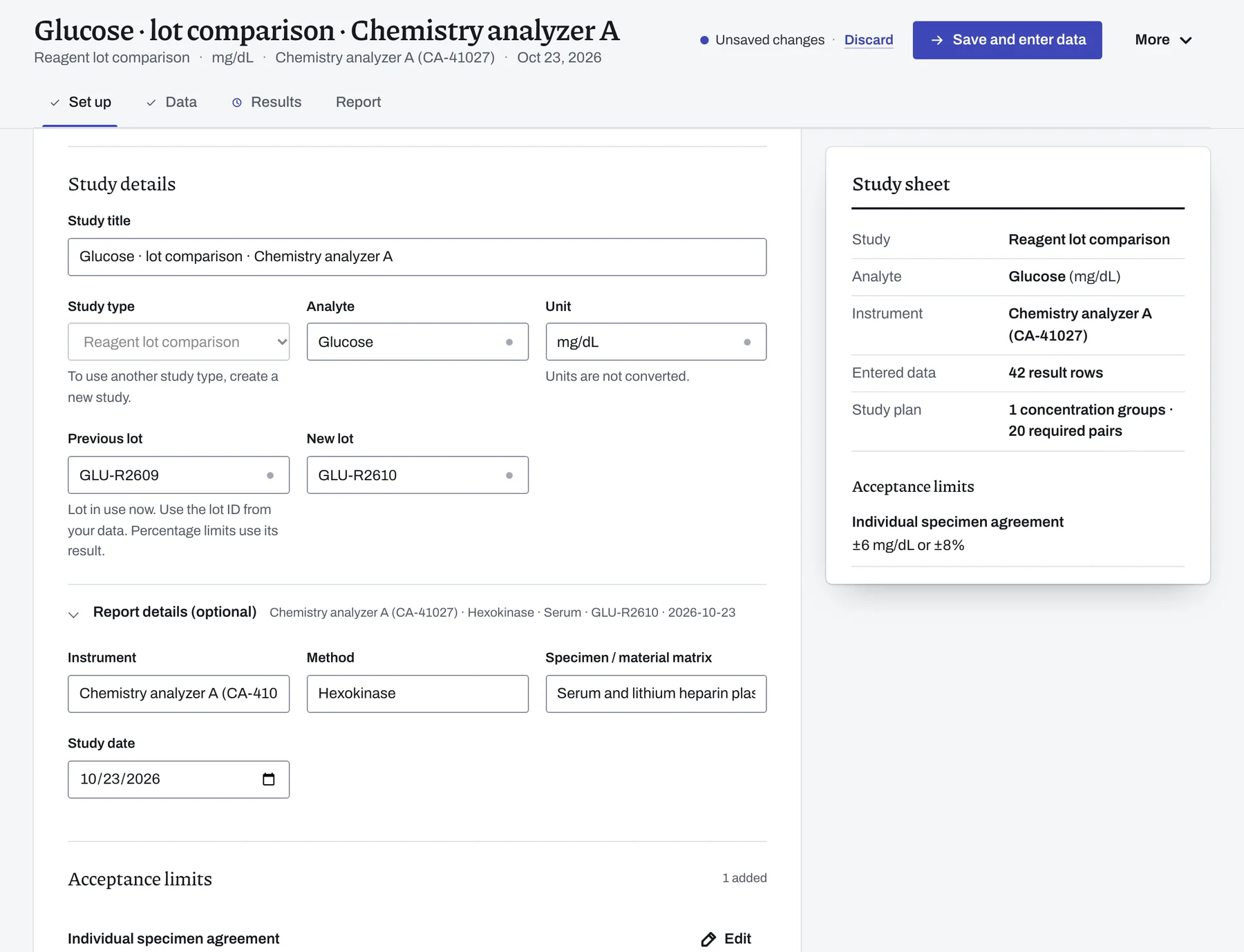
Task: Click Save and enter data button
Action: 1007,40
